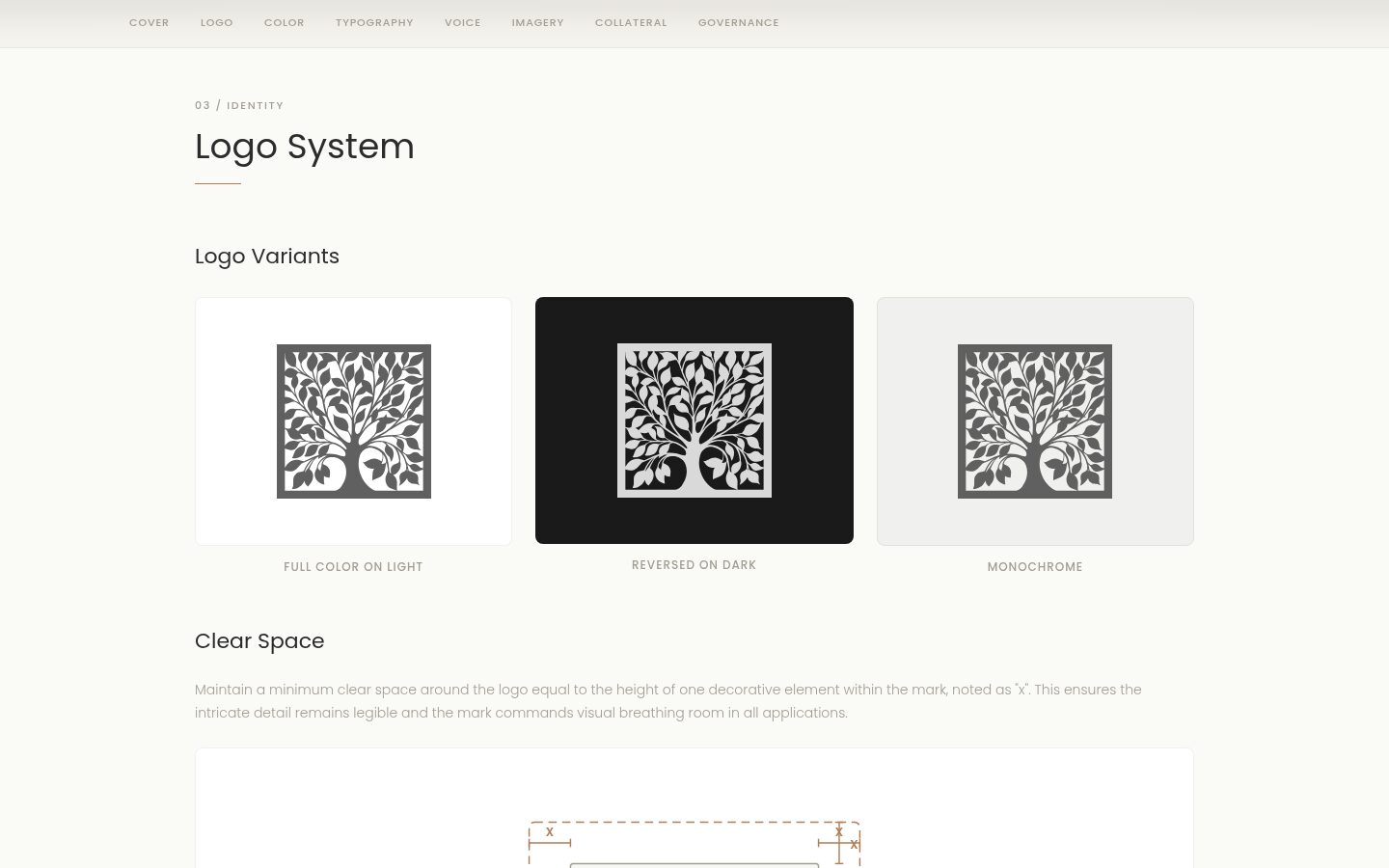Screen dimensions: 1389x868
Task: Select the full color on light logo
Action: [x=353, y=421]
